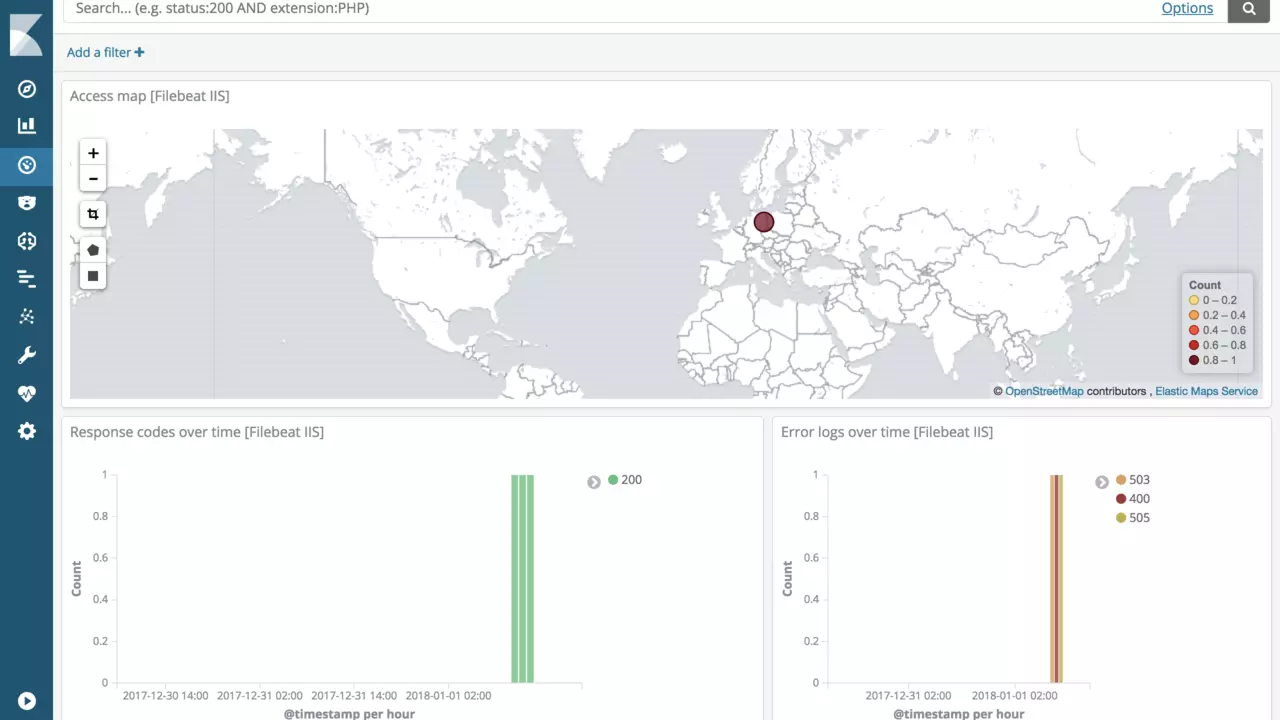Expand the sidebar with the bottom arrow
The image size is (1280, 720).
click(x=27, y=702)
